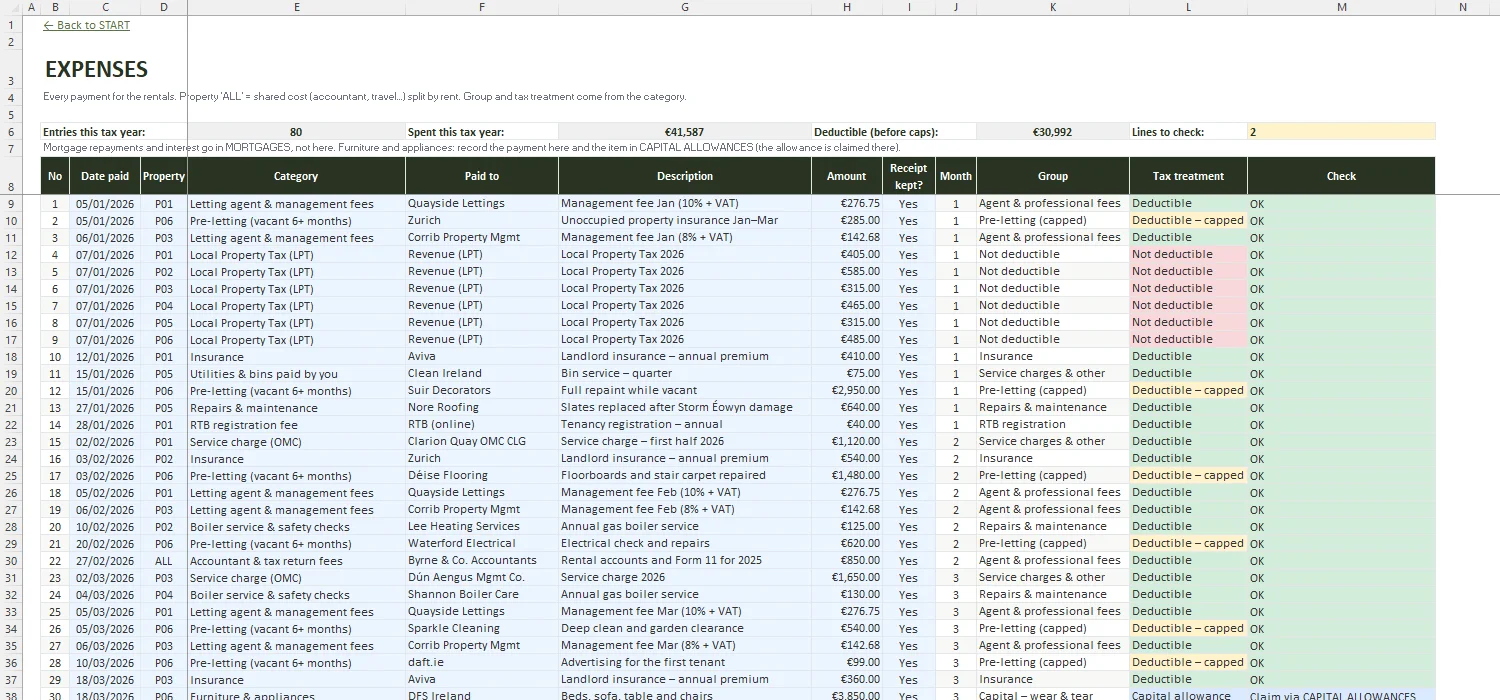
Task: Select Slates replaced after Storm Éowyn description
Action: 684,407
